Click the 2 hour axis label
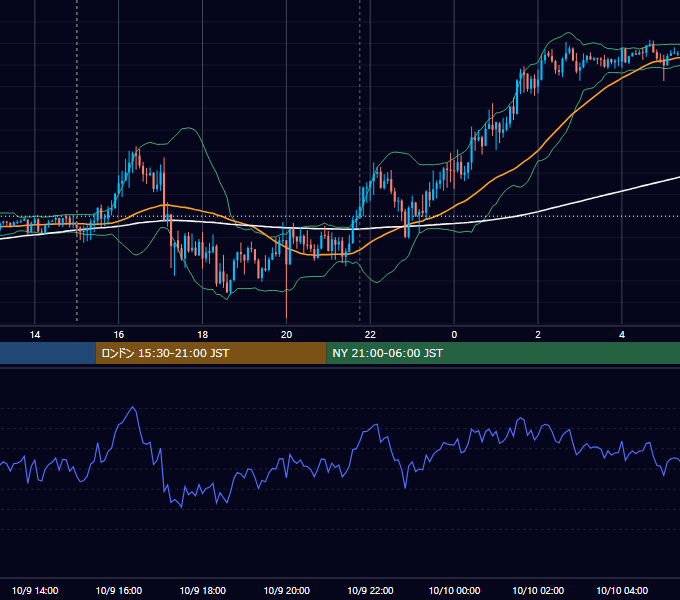Screen dimensions: 680x600 pyautogui.click(x=538, y=335)
